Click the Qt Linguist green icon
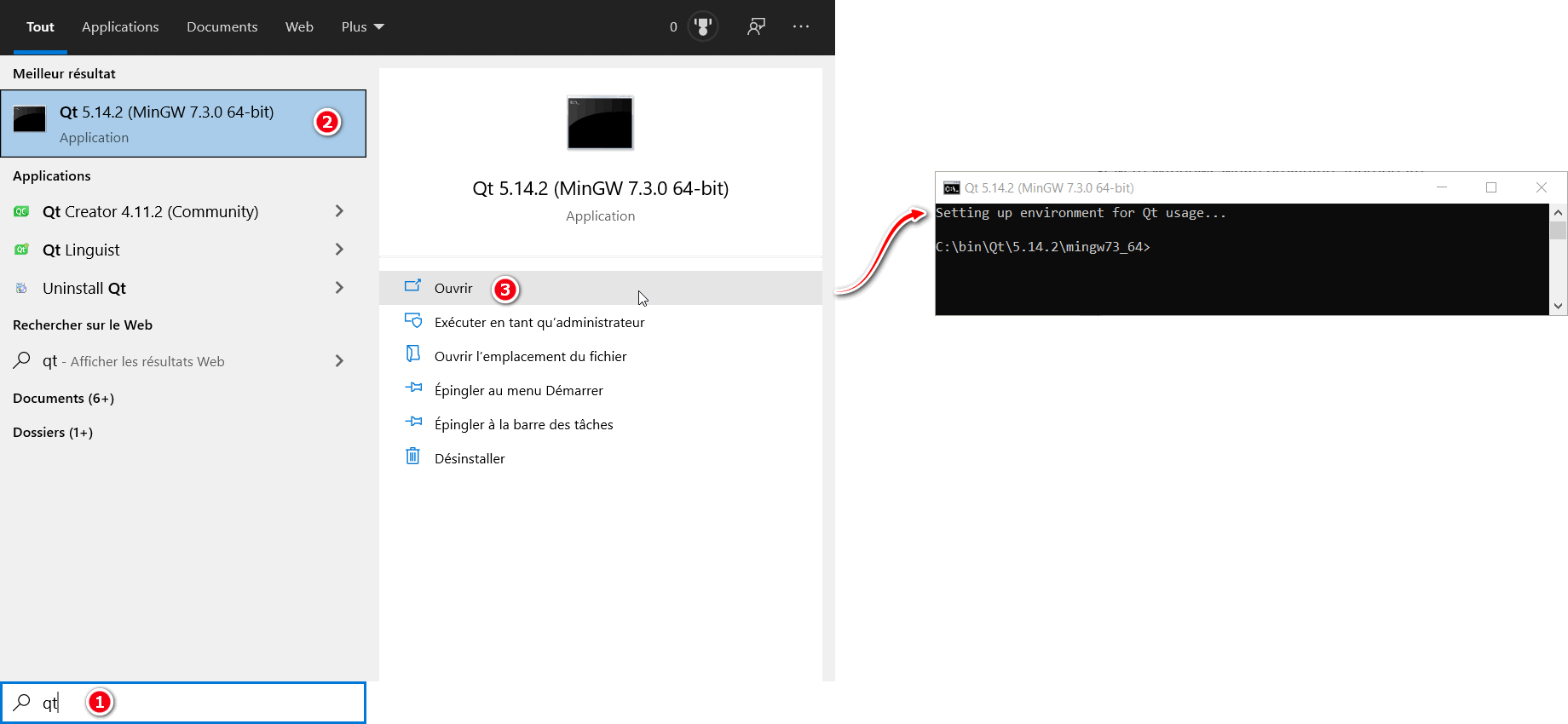 21,250
